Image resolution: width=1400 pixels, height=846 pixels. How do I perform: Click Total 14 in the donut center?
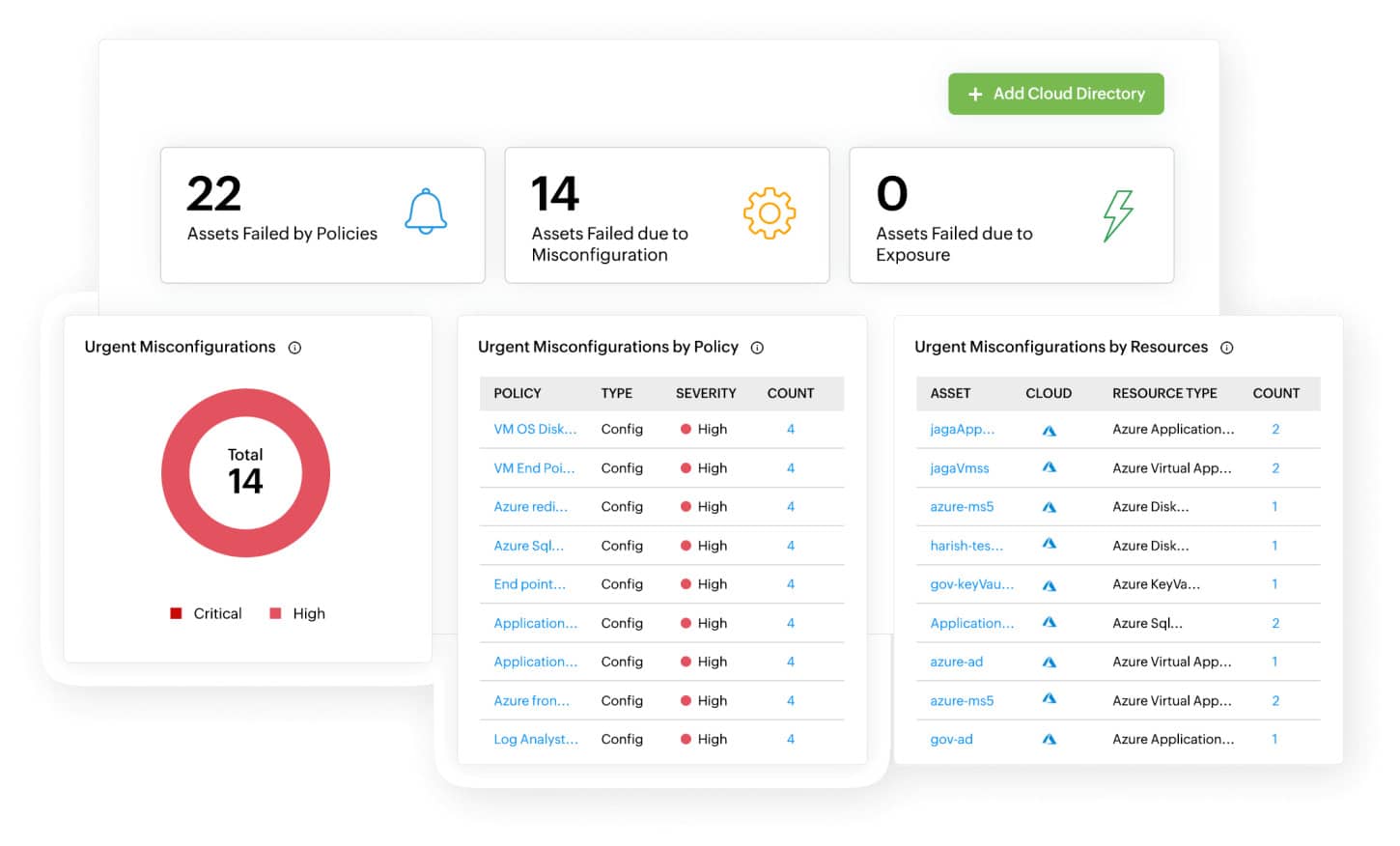point(245,471)
